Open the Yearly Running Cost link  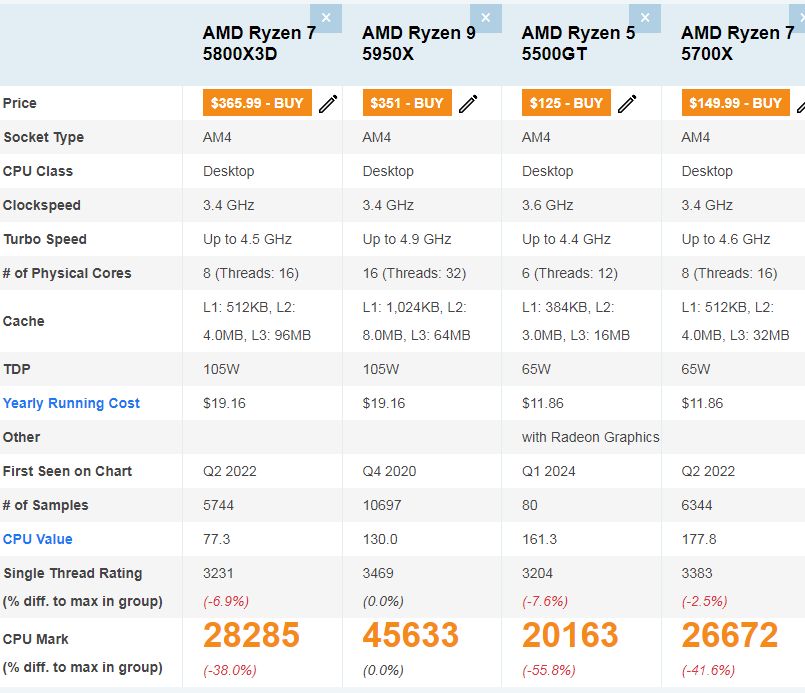(71, 403)
